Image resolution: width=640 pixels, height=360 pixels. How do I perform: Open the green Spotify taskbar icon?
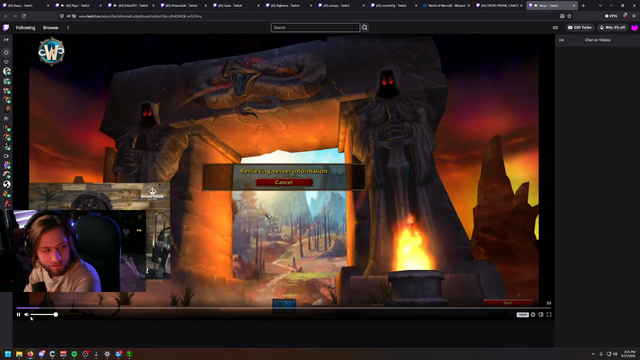coord(74,354)
